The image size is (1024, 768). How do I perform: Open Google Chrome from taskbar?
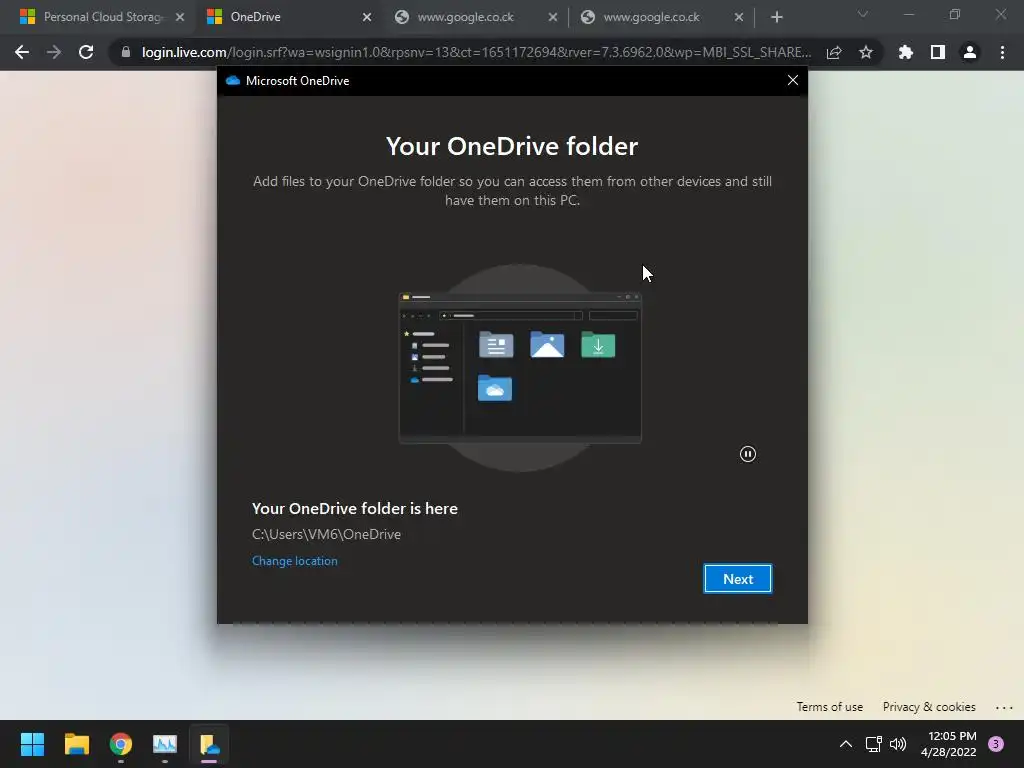[121, 744]
